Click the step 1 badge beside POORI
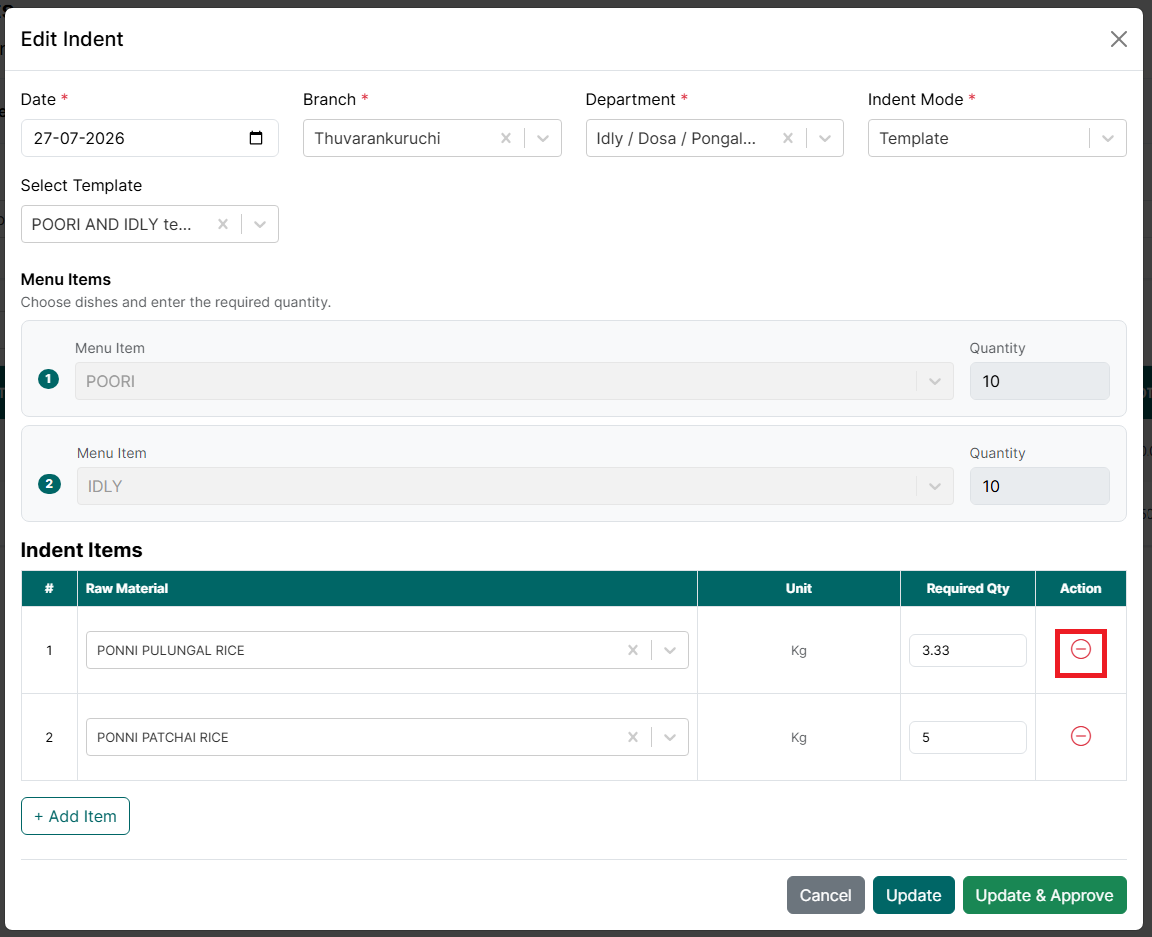Image resolution: width=1152 pixels, height=937 pixels. tap(48, 379)
